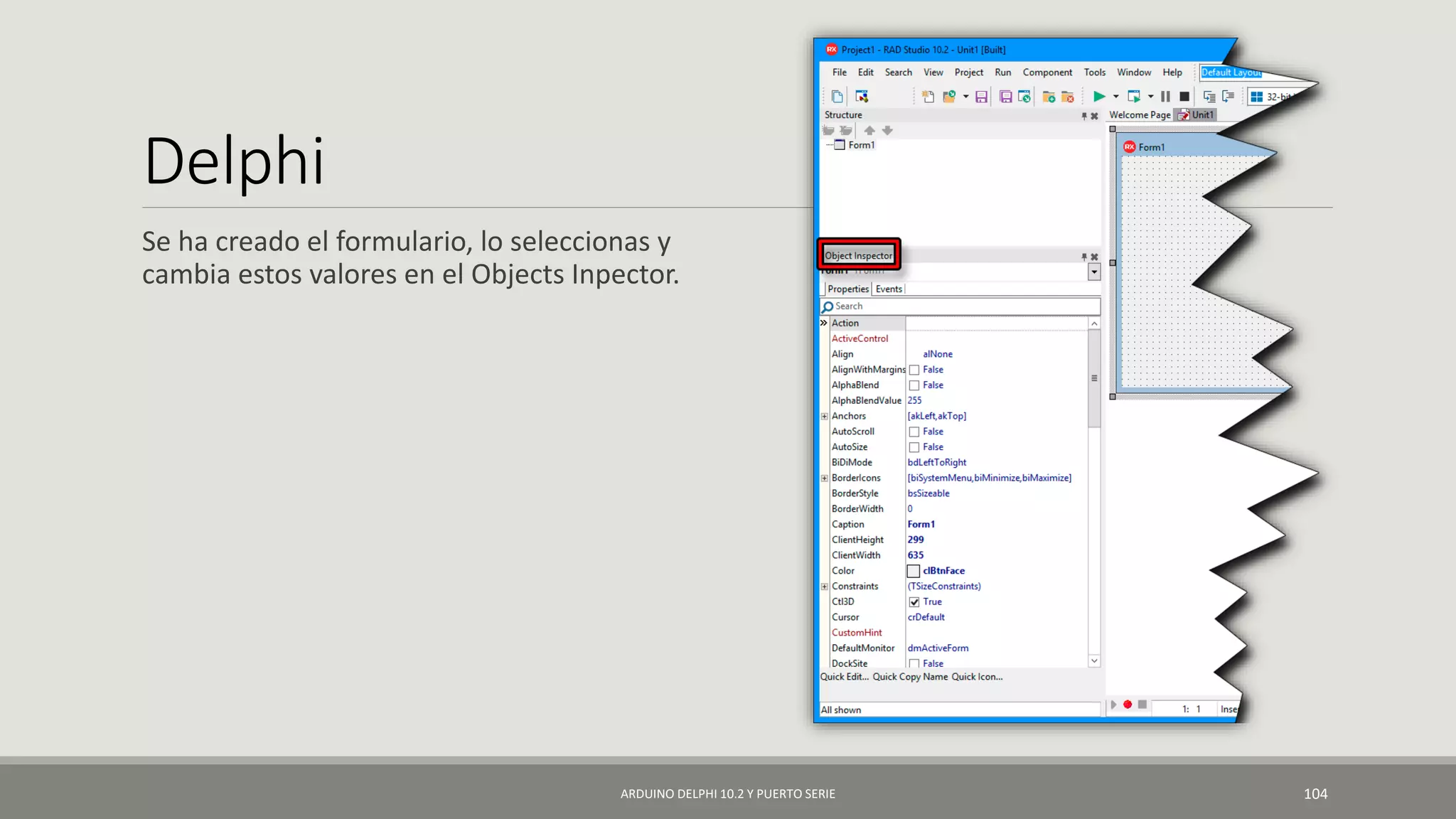The height and width of the screenshot is (819, 1456).
Task: Click the Quick Edit... link
Action: [845, 677]
